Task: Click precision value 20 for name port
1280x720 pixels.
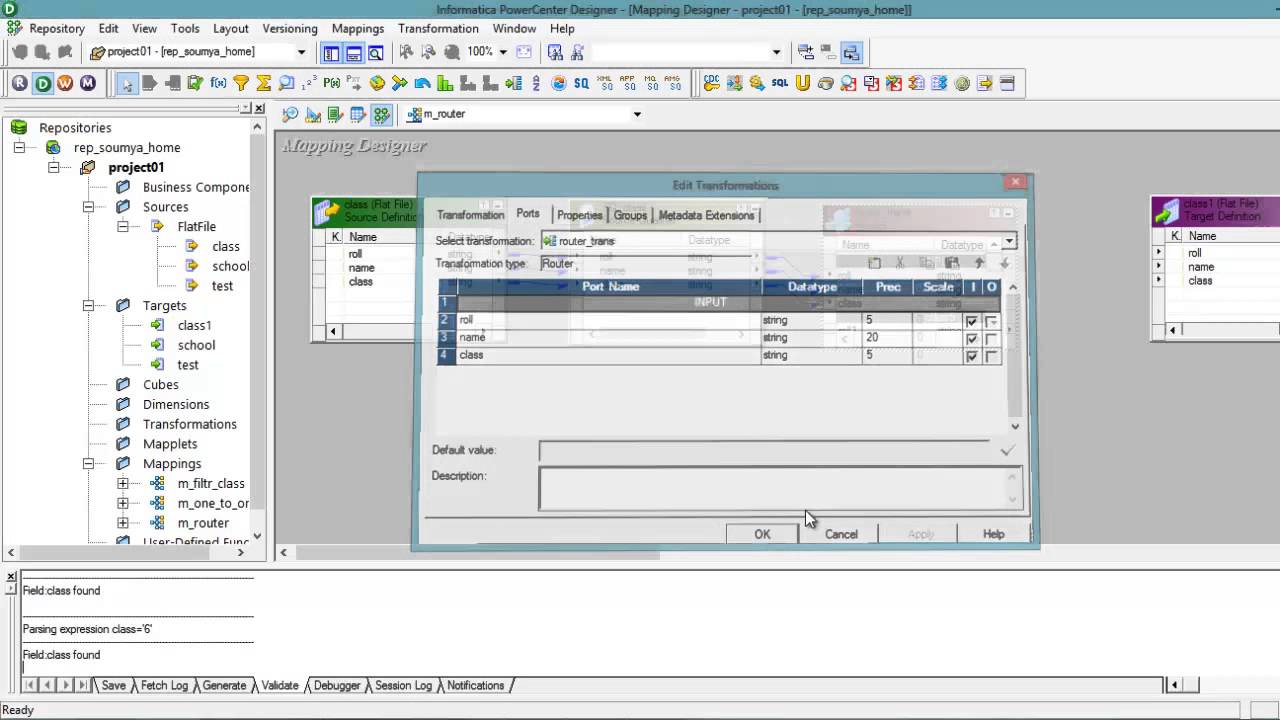Action: [x=887, y=338]
